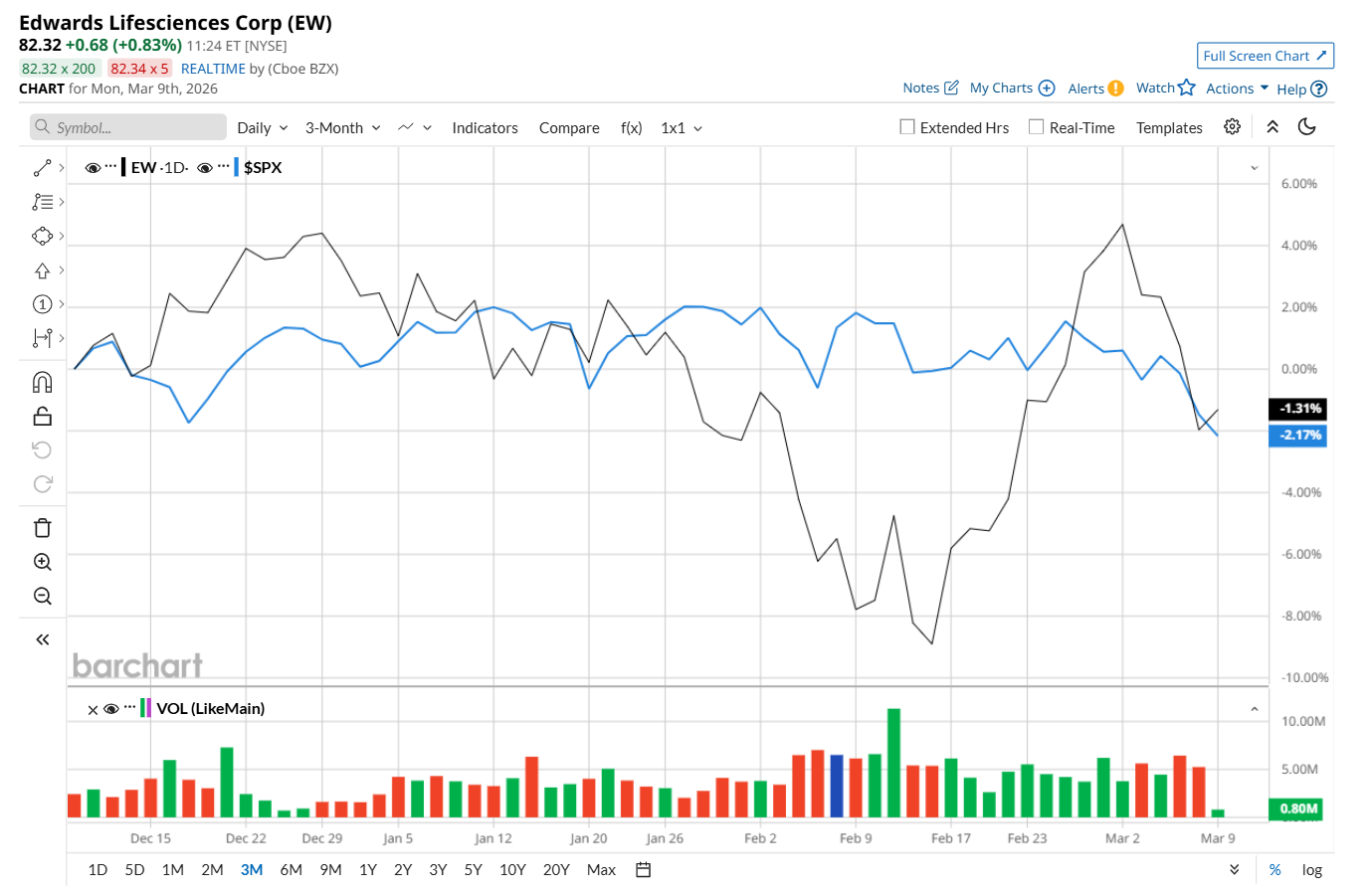Open Full Screen Chart
Image resolution: width=1371 pixels, height=896 pixels.
point(1266,56)
